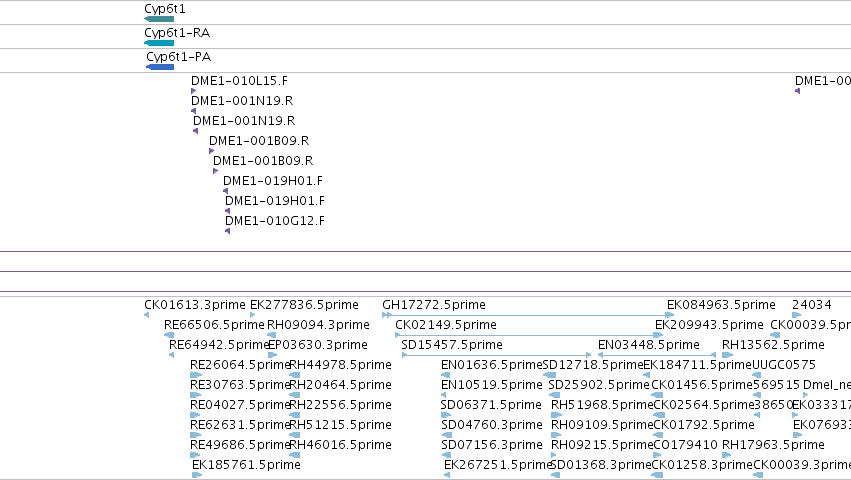Click the SD06371.5prime EST marker
851x480 pixels.
pos(446,415)
